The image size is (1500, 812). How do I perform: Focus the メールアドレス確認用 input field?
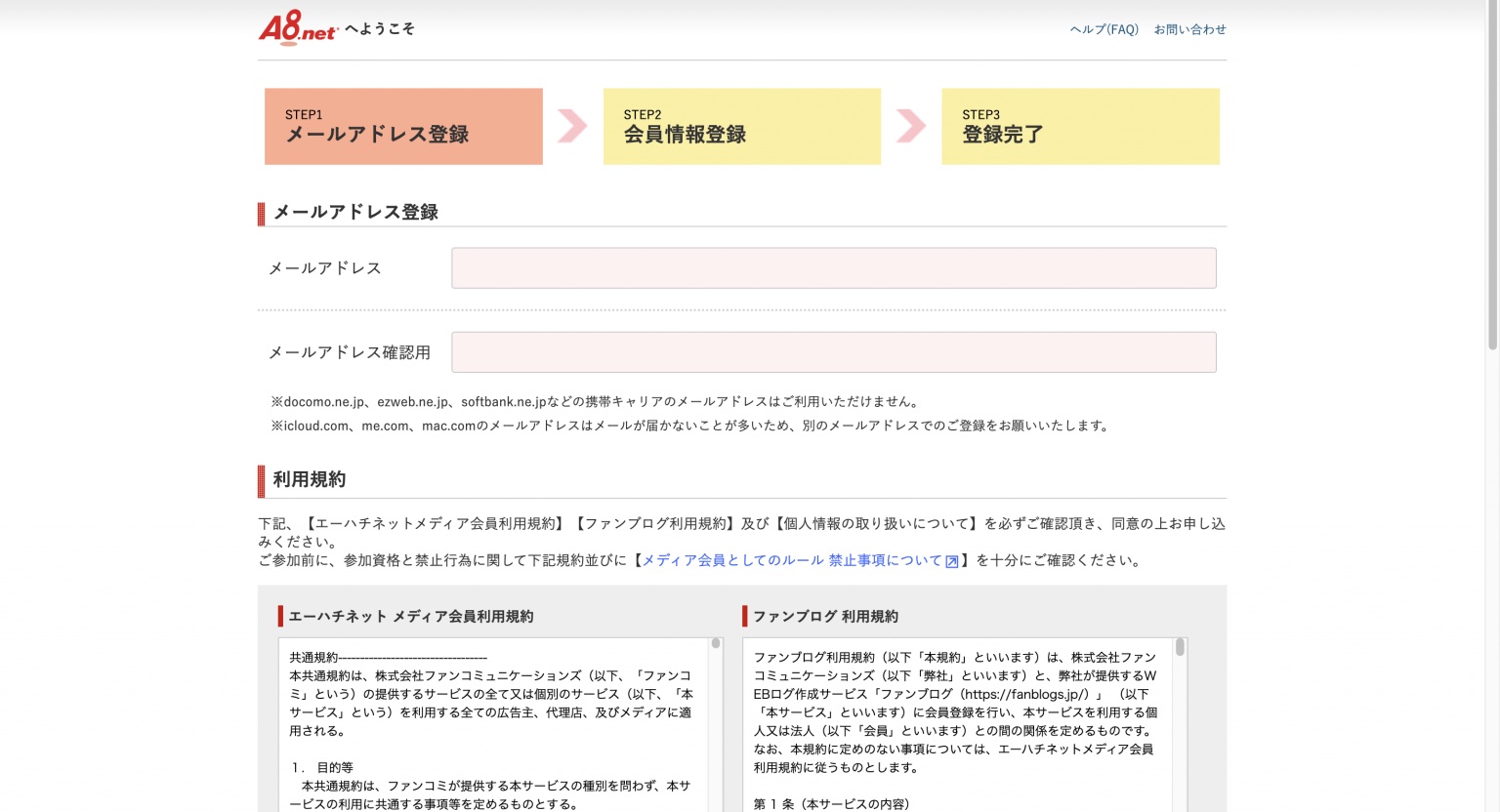(x=834, y=352)
